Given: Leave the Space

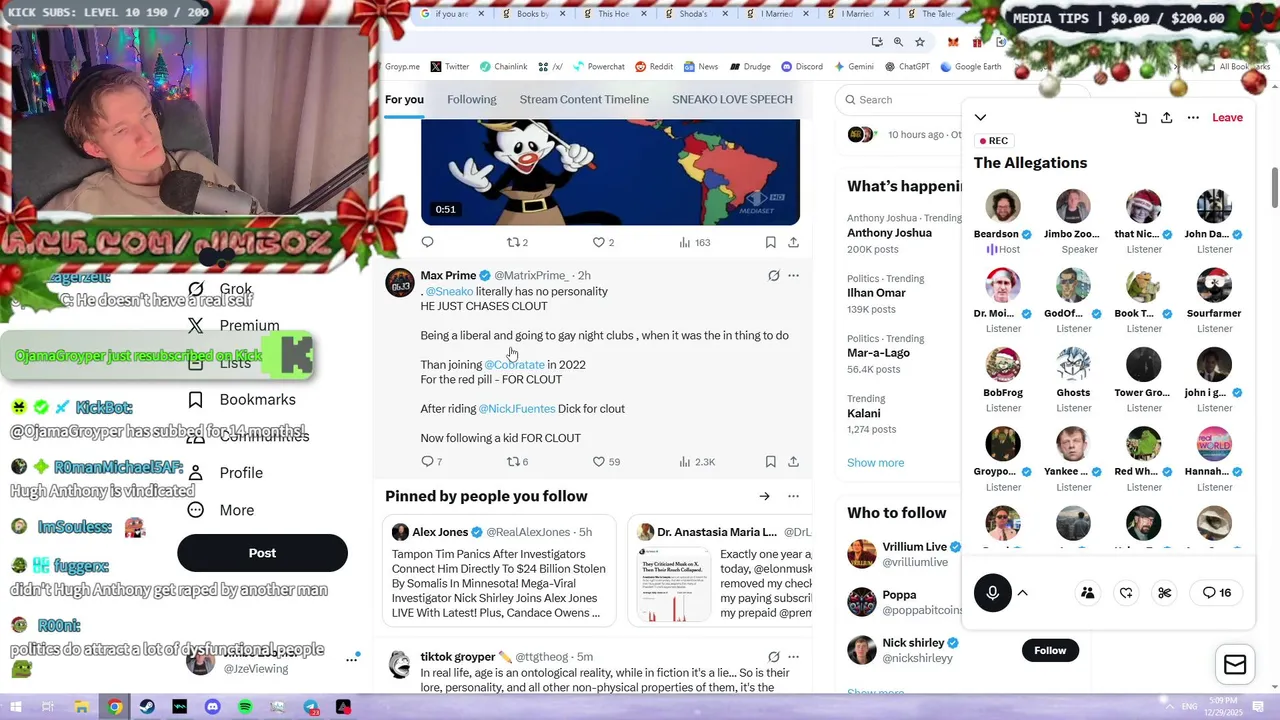Looking at the screenshot, I should tap(1227, 118).
